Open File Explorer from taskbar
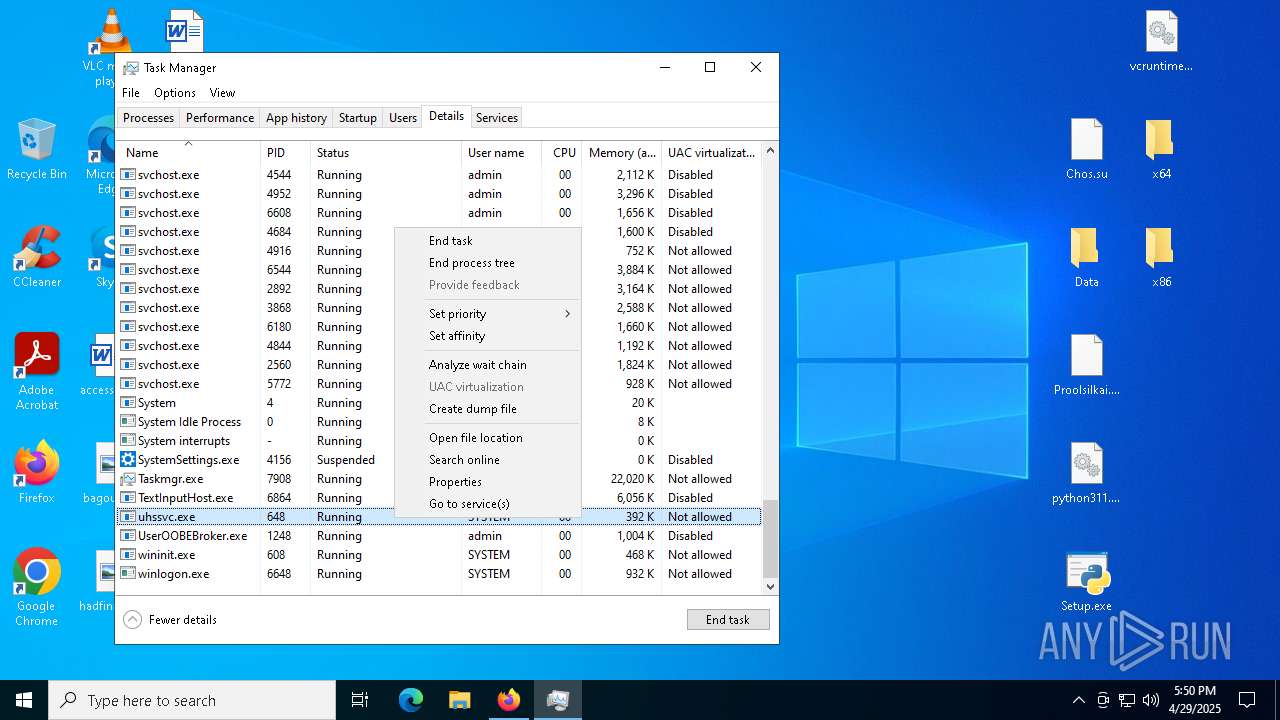This screenshot has height=720, width=1280. (460, 700)
